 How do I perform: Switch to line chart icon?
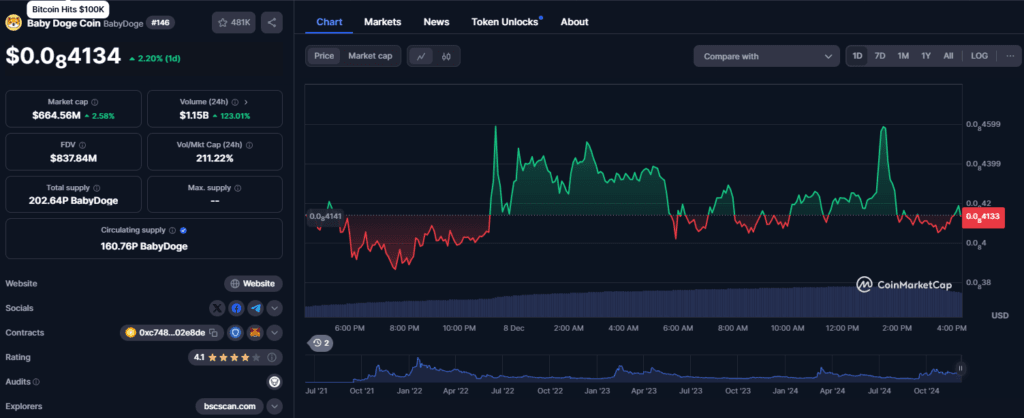(421, 56)
